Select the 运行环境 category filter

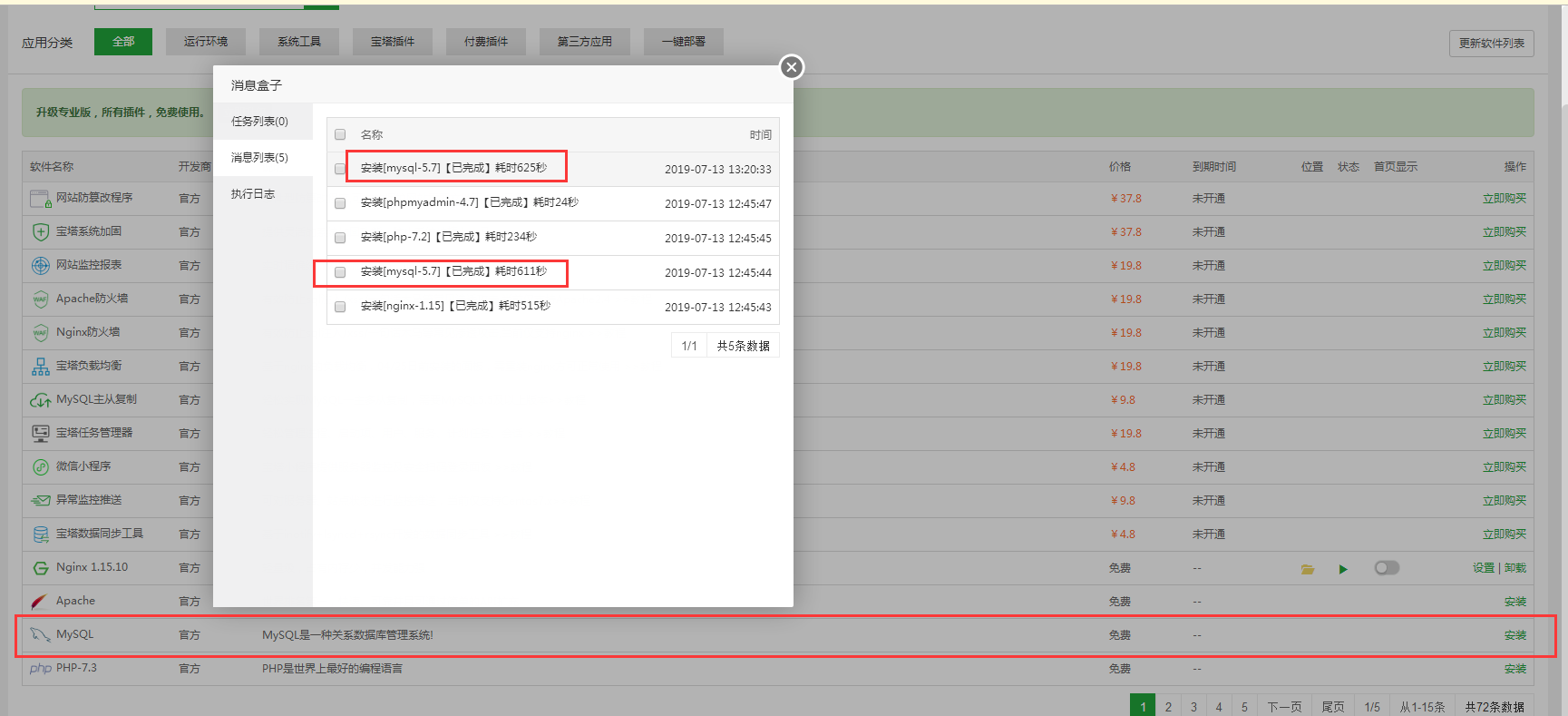(x=206, y=42)
